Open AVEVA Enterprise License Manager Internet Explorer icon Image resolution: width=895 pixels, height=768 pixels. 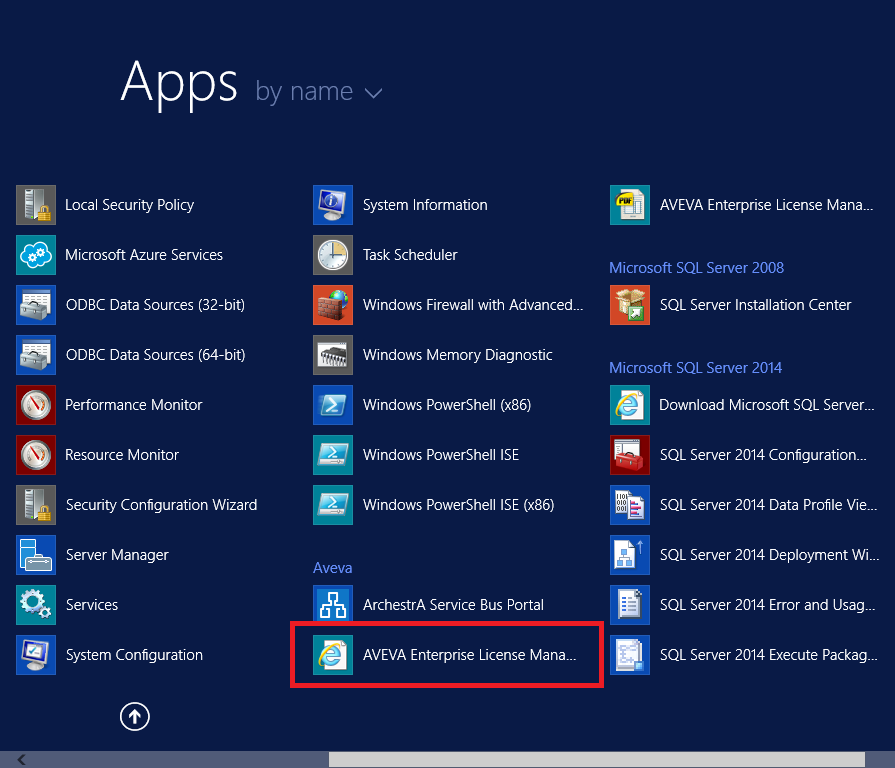tap(333, 655)
